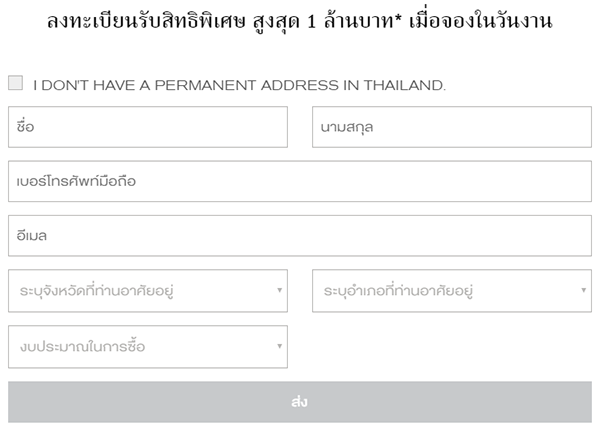Click the นามสกุล placeholder text
The height and width of the screenshot is (430, 600).
coord(347,127)
